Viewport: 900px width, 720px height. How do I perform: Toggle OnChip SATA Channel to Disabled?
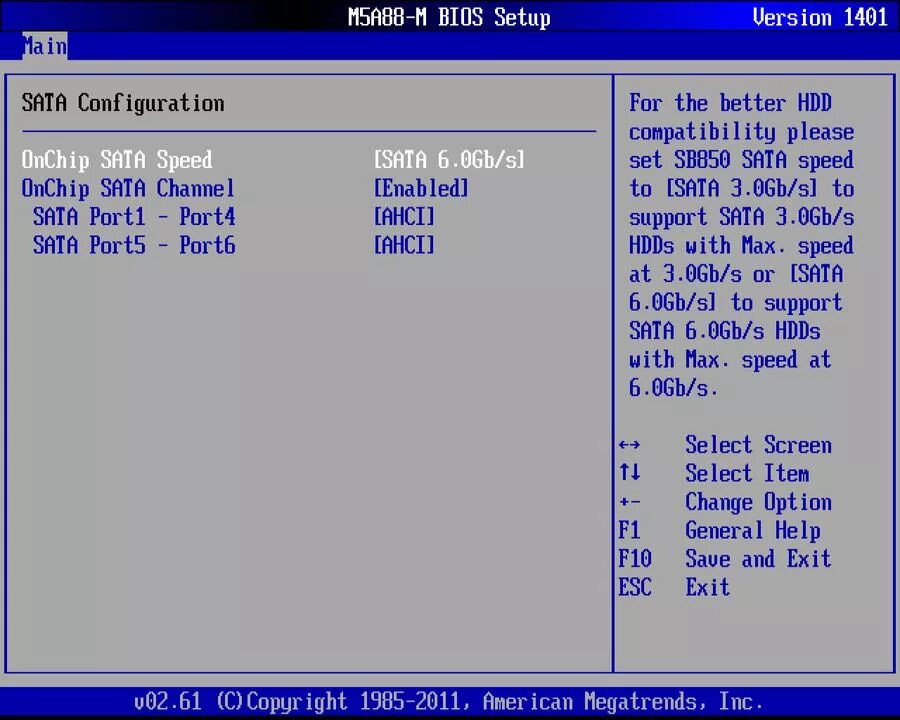pos(420,188)
